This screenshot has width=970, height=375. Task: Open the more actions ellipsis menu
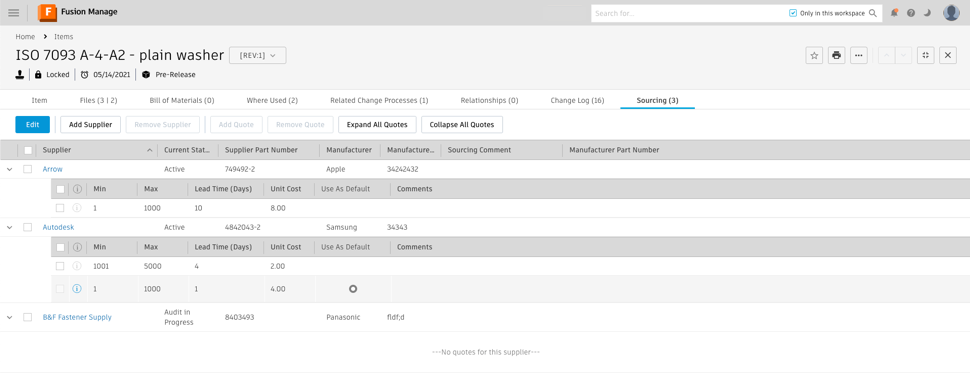[x=859, y=55]
